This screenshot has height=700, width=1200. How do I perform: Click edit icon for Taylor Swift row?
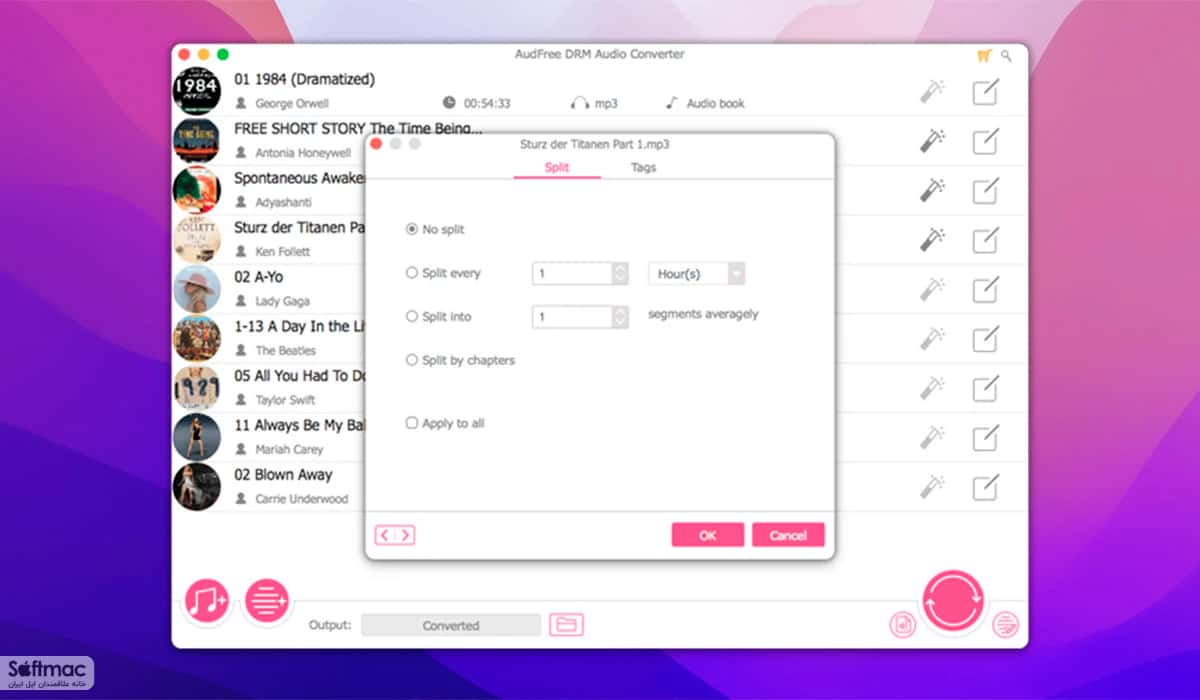pyautogui.click(x=985, y=389)
